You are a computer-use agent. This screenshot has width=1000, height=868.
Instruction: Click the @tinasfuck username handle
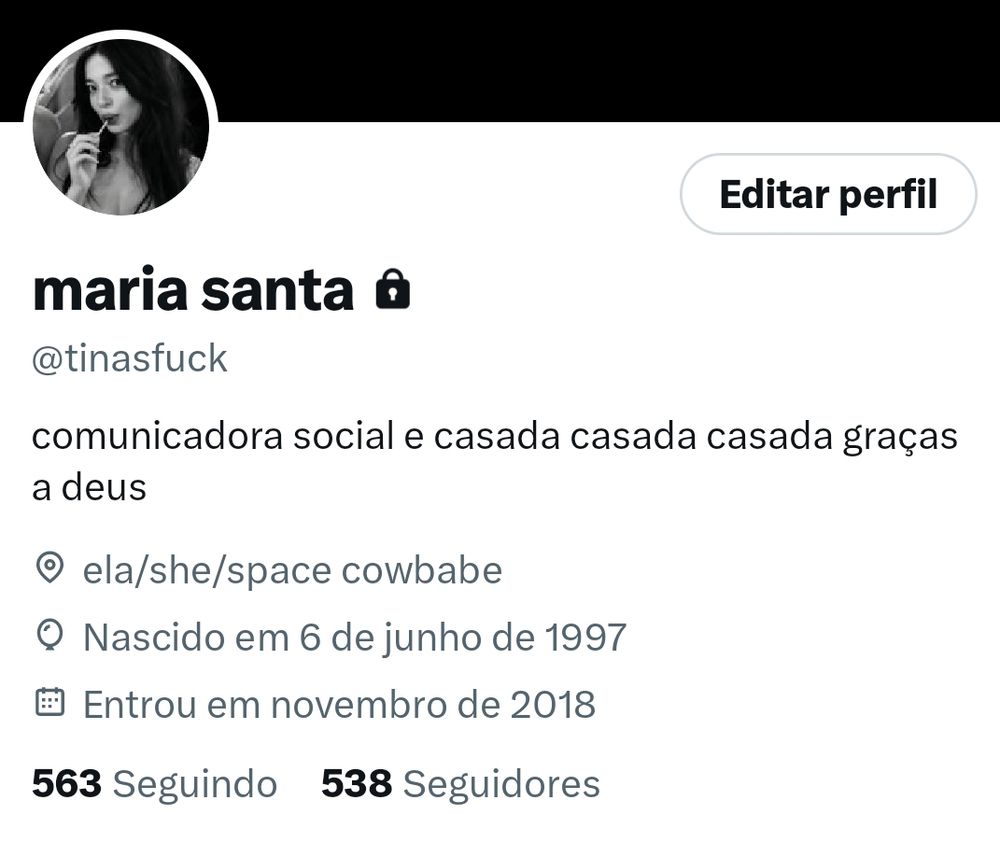click(x=129, y=358)
